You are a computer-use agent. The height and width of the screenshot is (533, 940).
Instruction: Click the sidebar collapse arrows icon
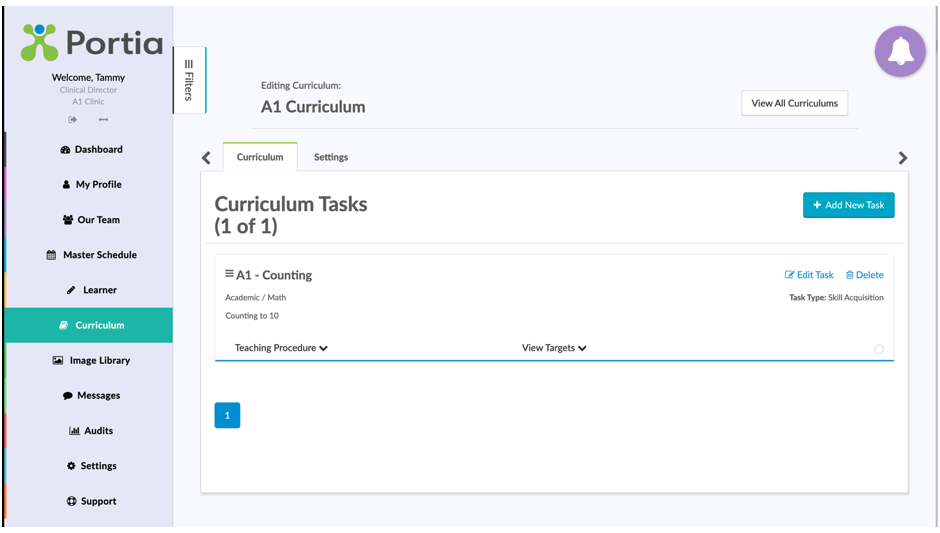pos(104,119)
